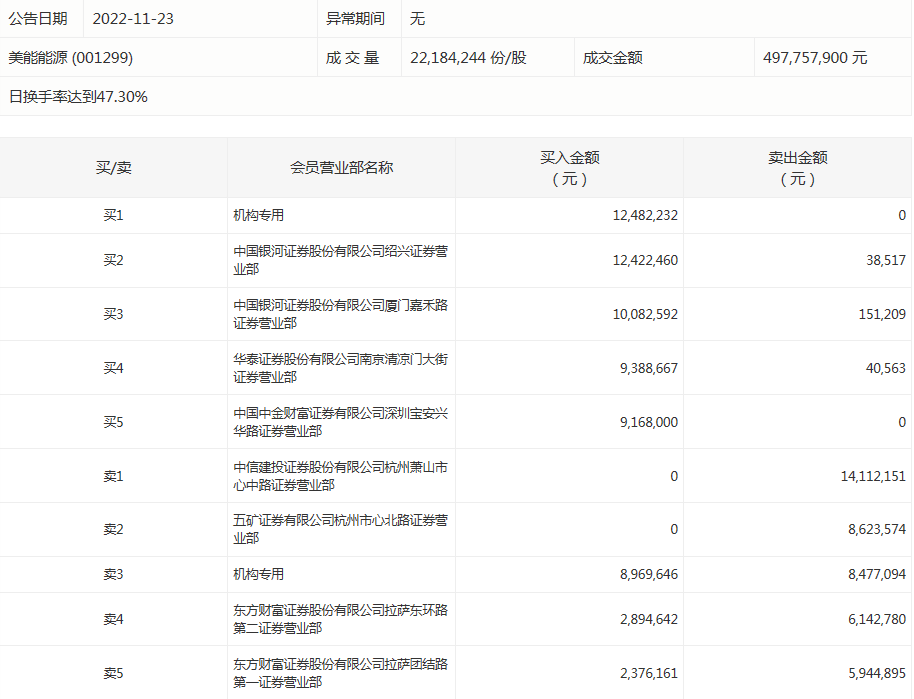Click 中信建投证券杭州萧山市心中路 entry
This screenshot has width=914, height=699.
[x=340, y=476]
